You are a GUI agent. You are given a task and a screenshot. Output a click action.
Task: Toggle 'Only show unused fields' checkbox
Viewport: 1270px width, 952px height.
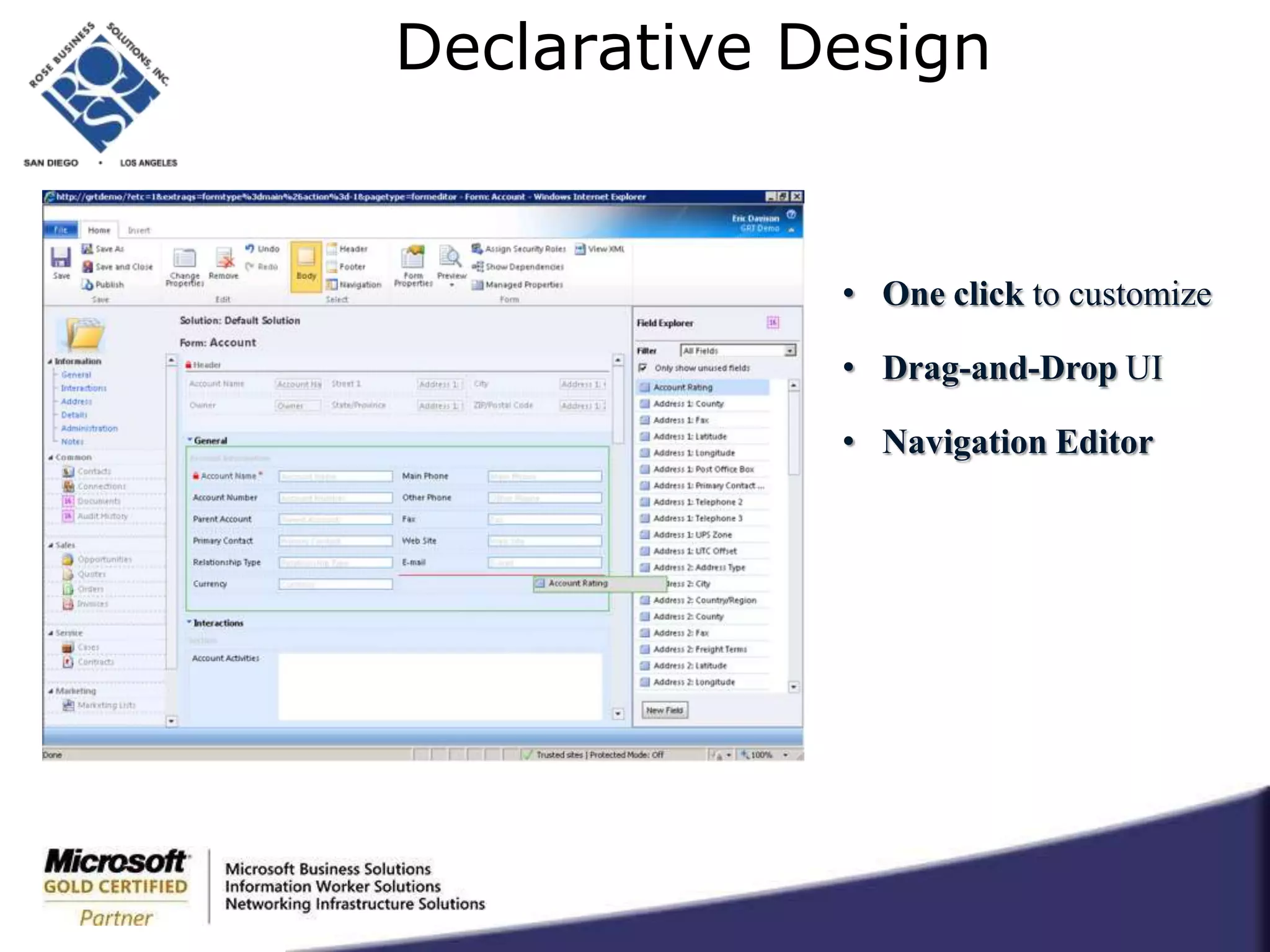click(x=643, y=368)
